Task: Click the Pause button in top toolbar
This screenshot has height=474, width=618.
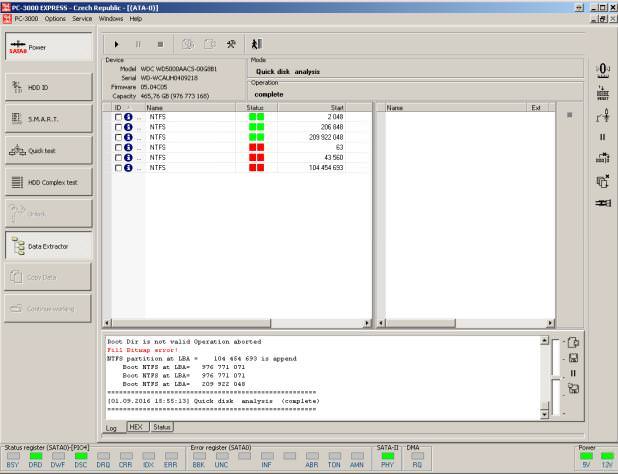Action: [x=138, y=45]
